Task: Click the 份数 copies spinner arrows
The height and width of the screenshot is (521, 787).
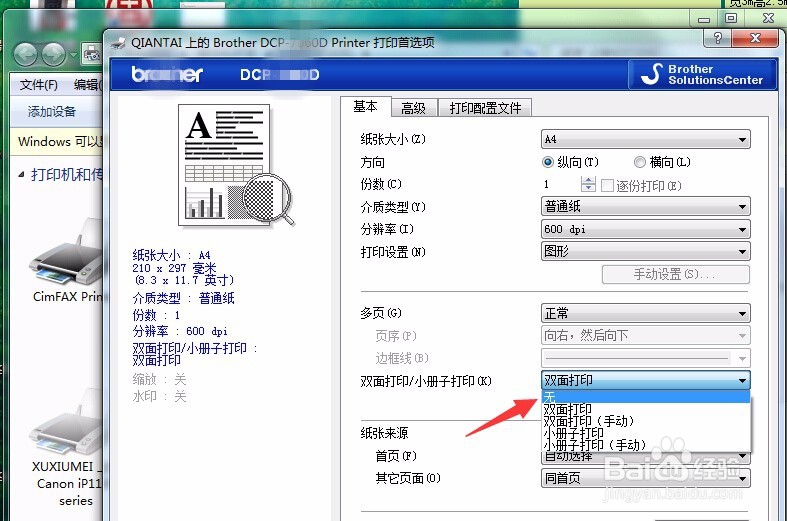Action: tap(588, 184)
